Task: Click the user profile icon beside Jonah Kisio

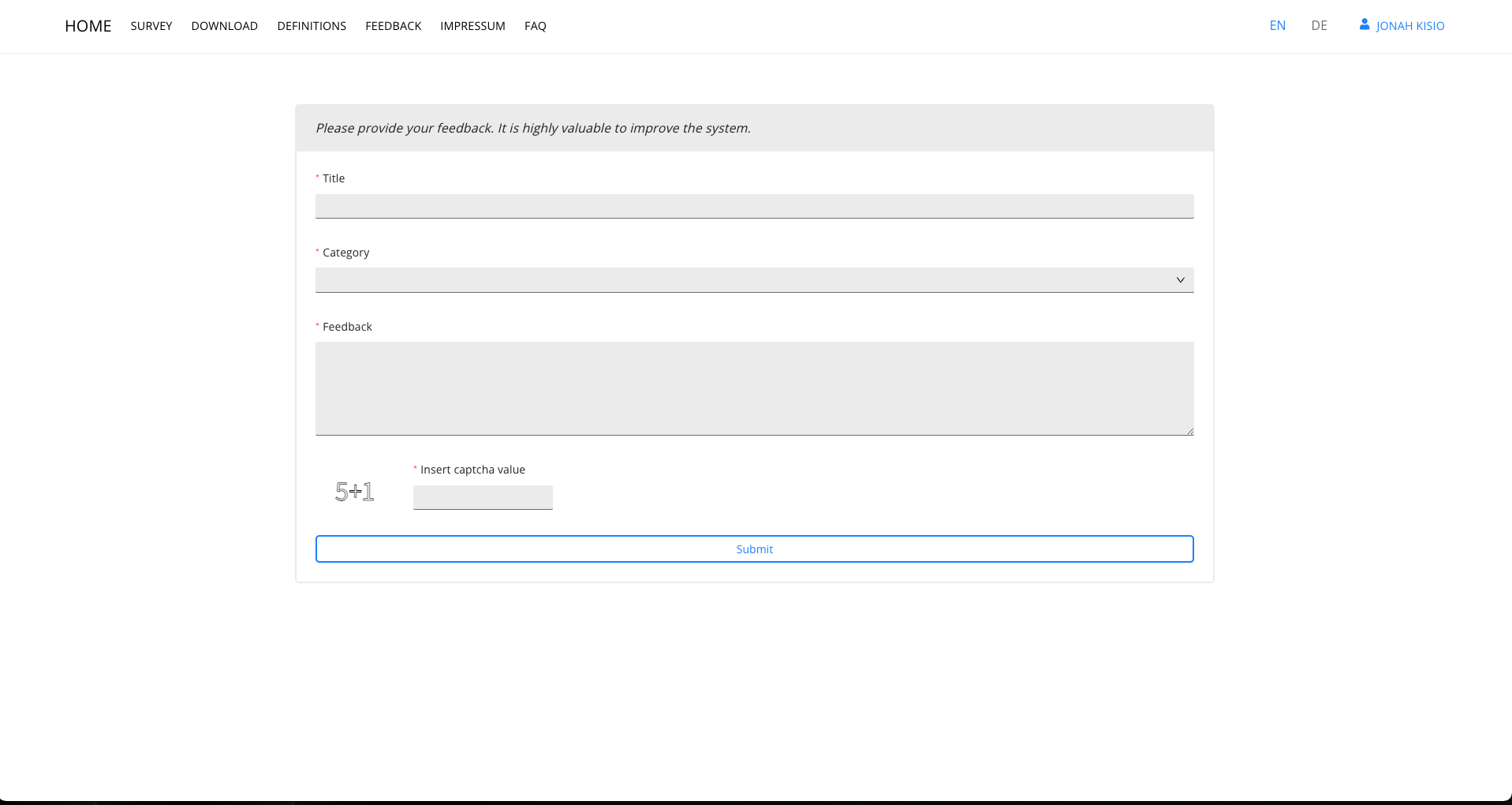Action: point(1364,24)
